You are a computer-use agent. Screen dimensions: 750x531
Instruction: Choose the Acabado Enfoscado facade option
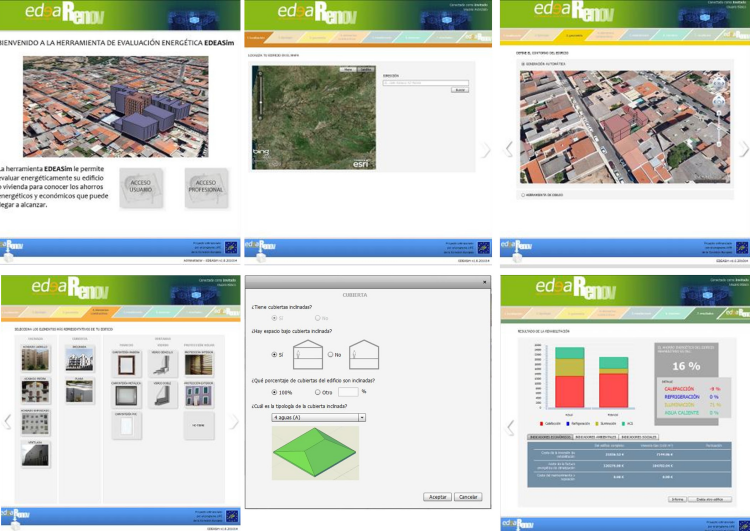click(35, 423)
